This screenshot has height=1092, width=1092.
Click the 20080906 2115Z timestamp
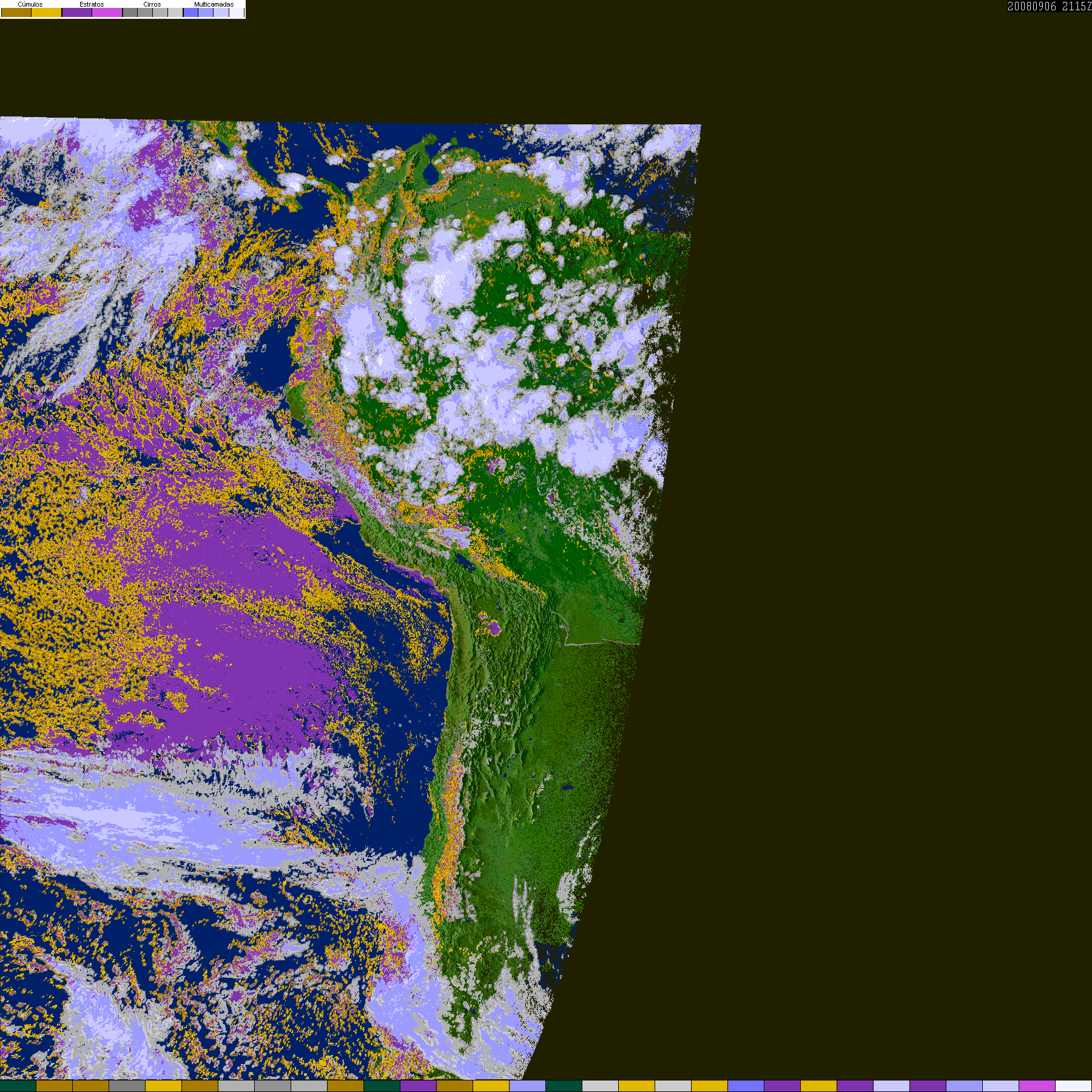point(1050,6)
